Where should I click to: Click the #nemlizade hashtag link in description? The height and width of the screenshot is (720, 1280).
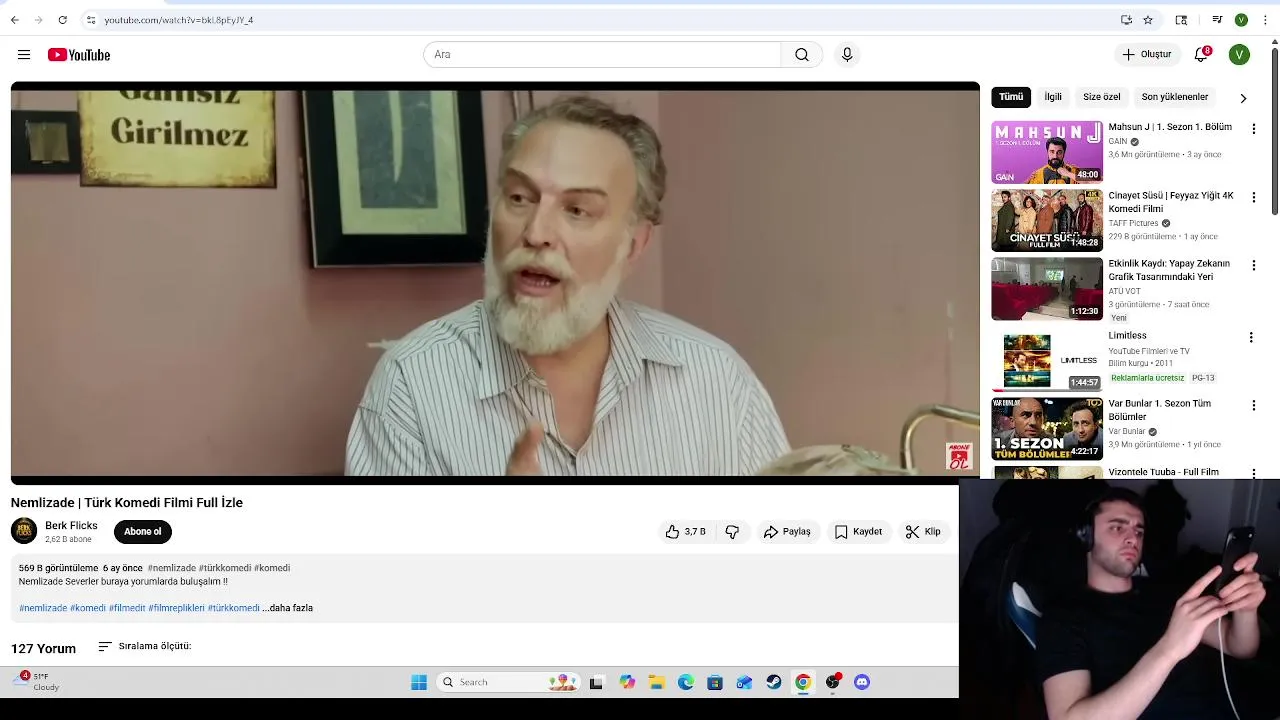pos(43,608)
